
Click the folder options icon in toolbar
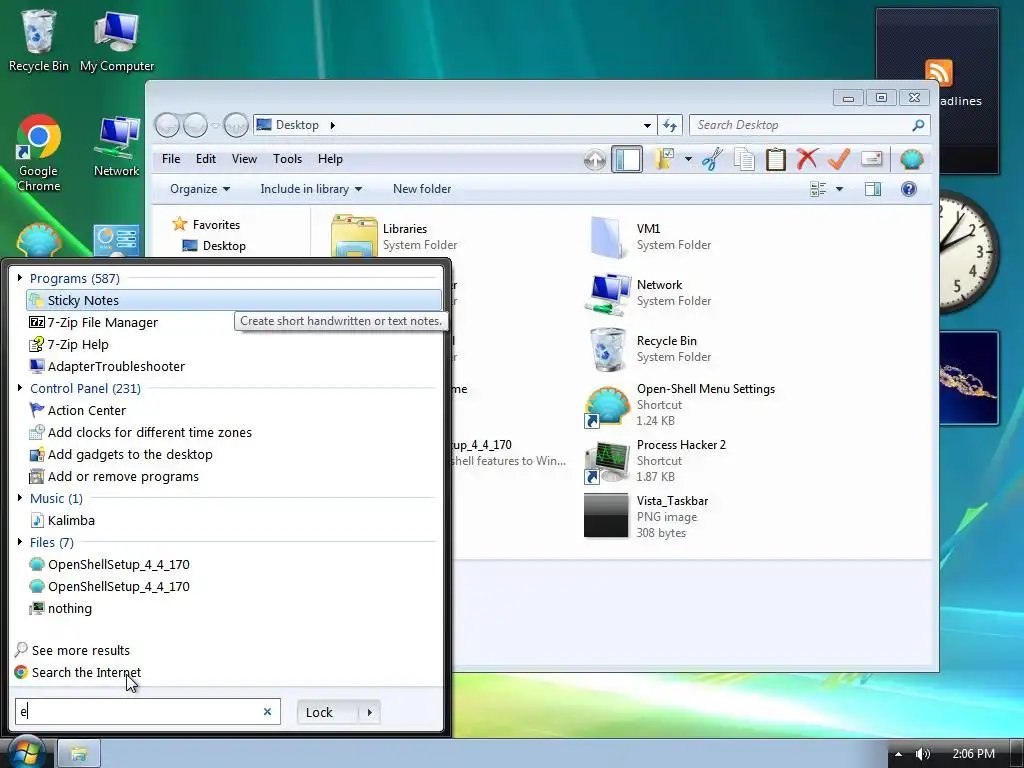665,159
